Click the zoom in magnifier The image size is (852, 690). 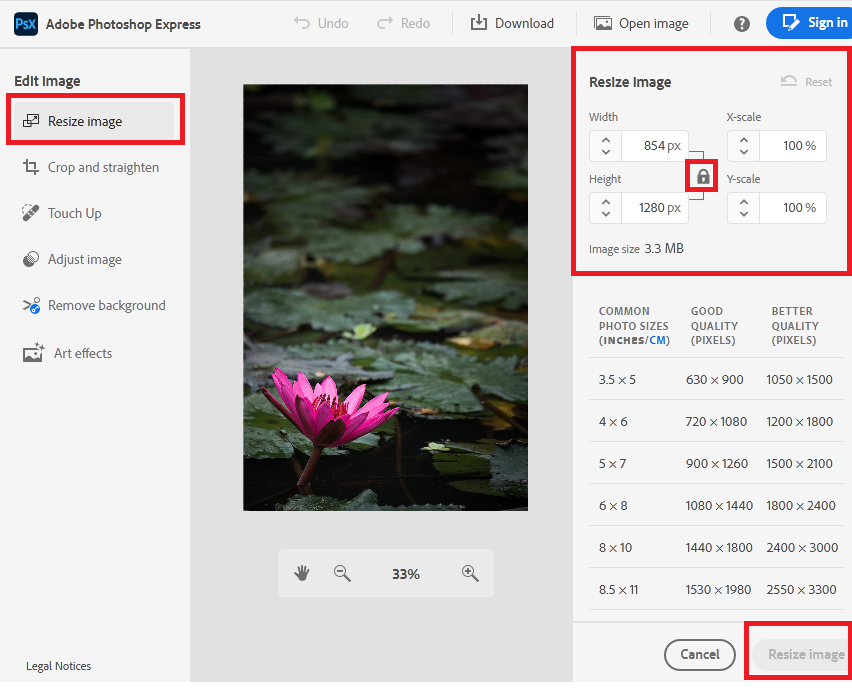470,573
